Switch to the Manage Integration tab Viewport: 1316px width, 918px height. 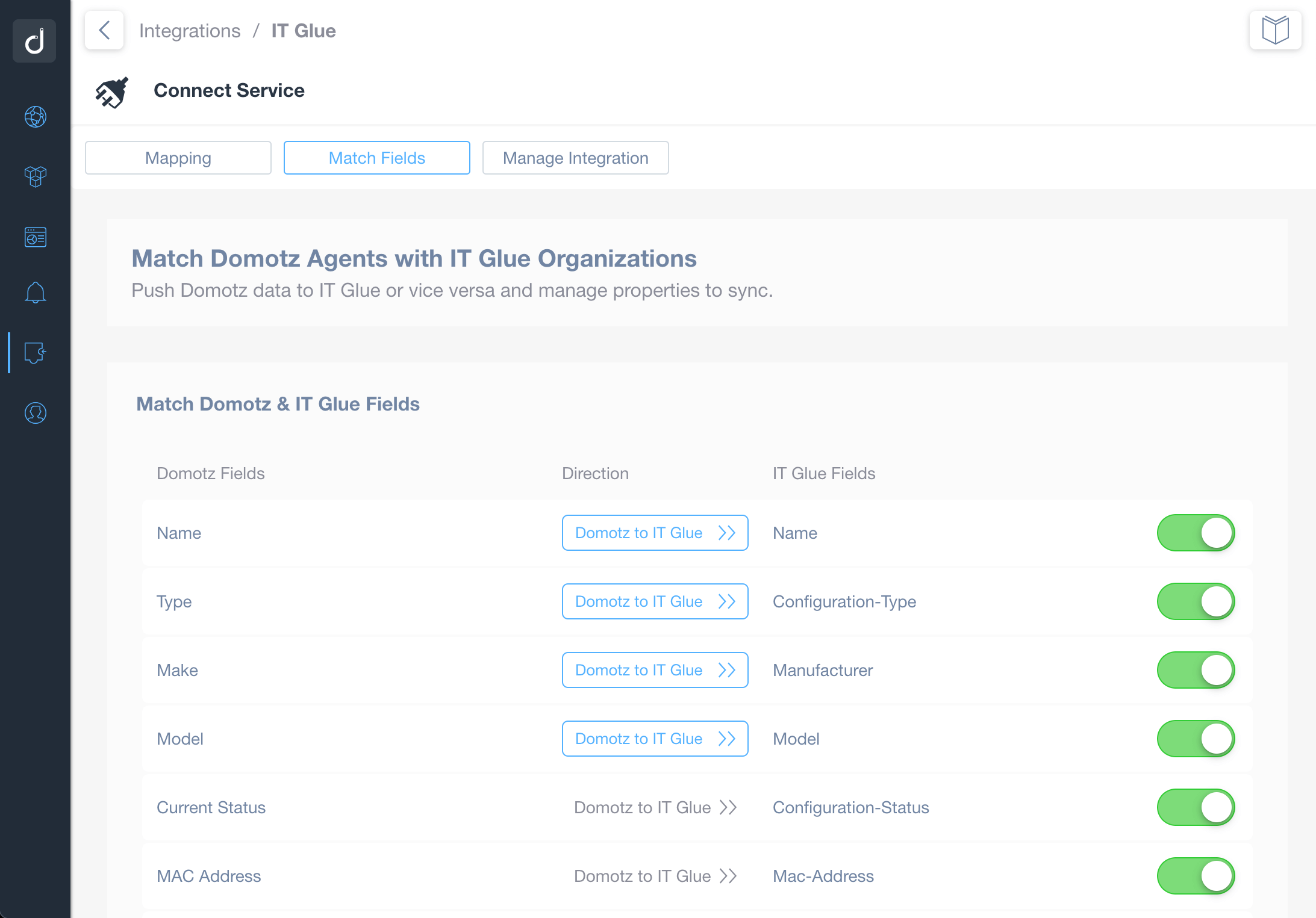tap(575, 158)
